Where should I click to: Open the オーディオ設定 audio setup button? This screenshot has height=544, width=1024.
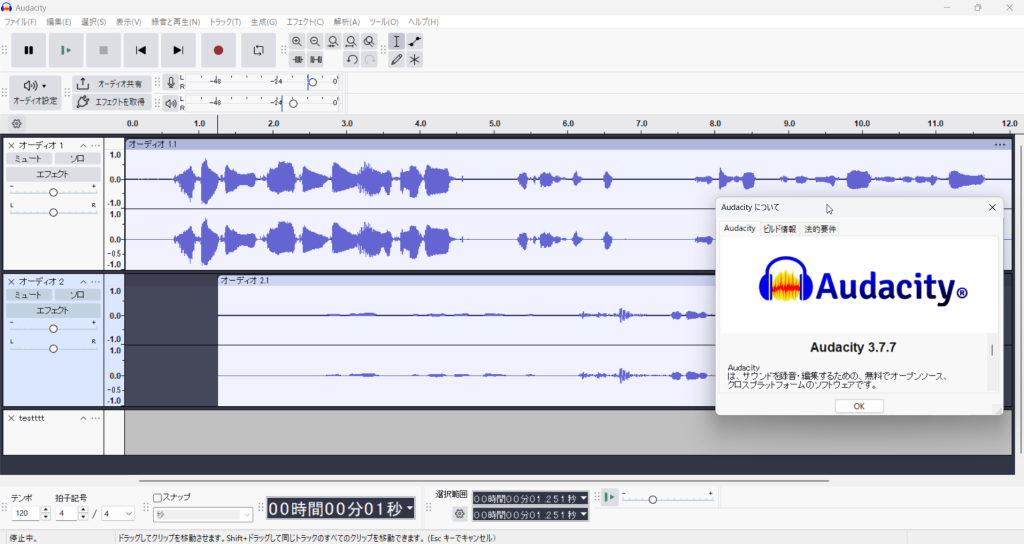[35, 92]
